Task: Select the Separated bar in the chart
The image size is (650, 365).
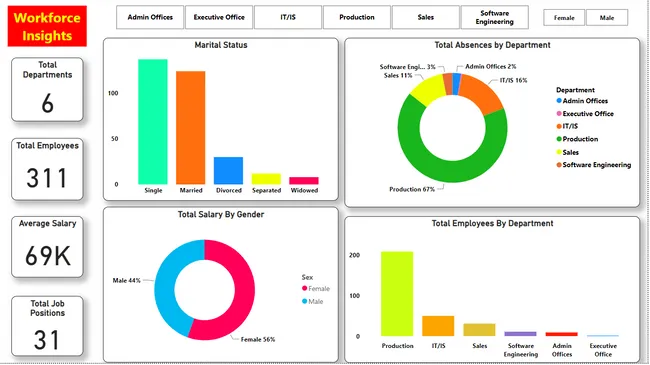Action: tap(266, 179)
